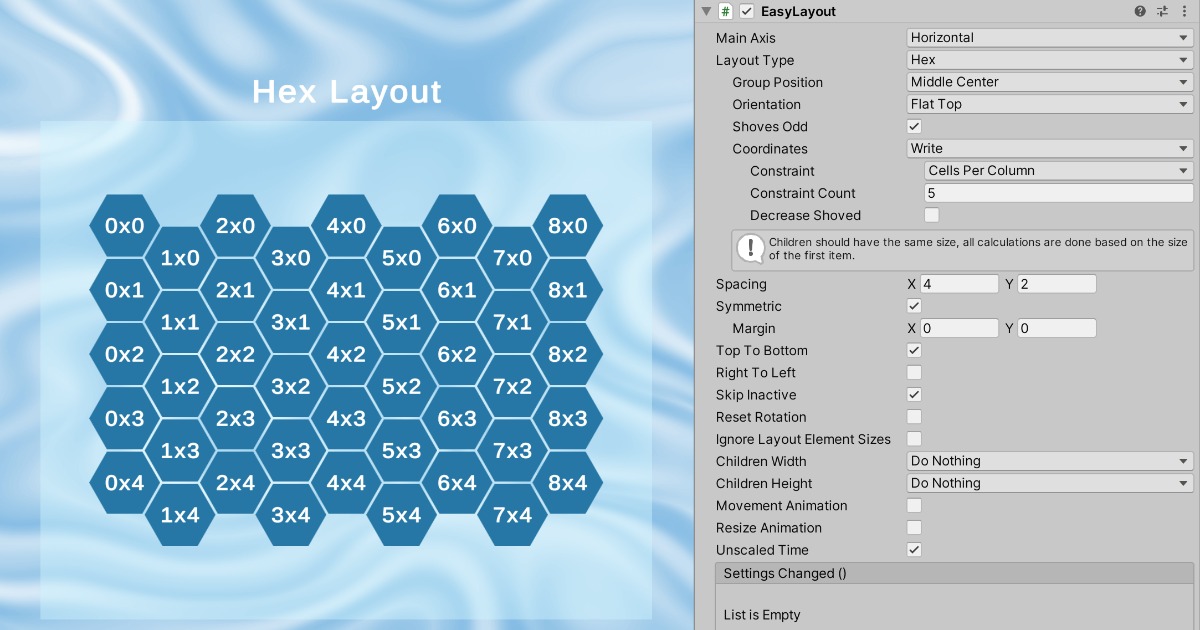This screenshot has width=1200, height=630.
Task: Enable the Decrease Shoved checkbox
Action: point(931,215)
